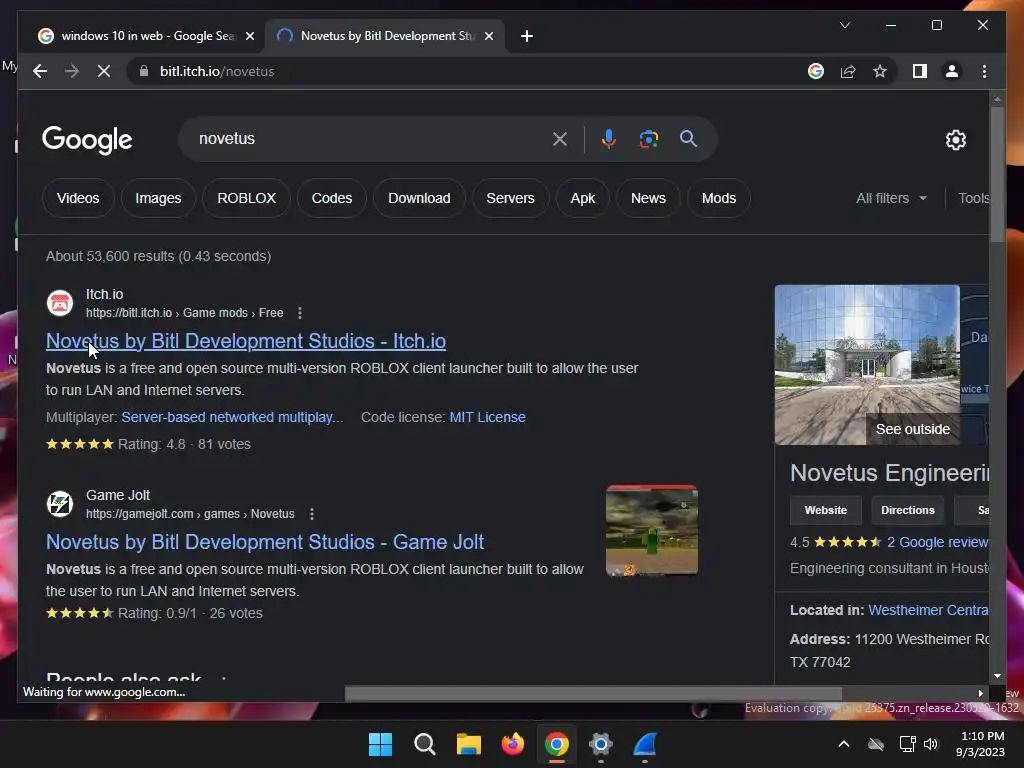The height and width of the screenshot is (768, 1024).
Task: Open Chrome side panel
Action: (920, 71)
